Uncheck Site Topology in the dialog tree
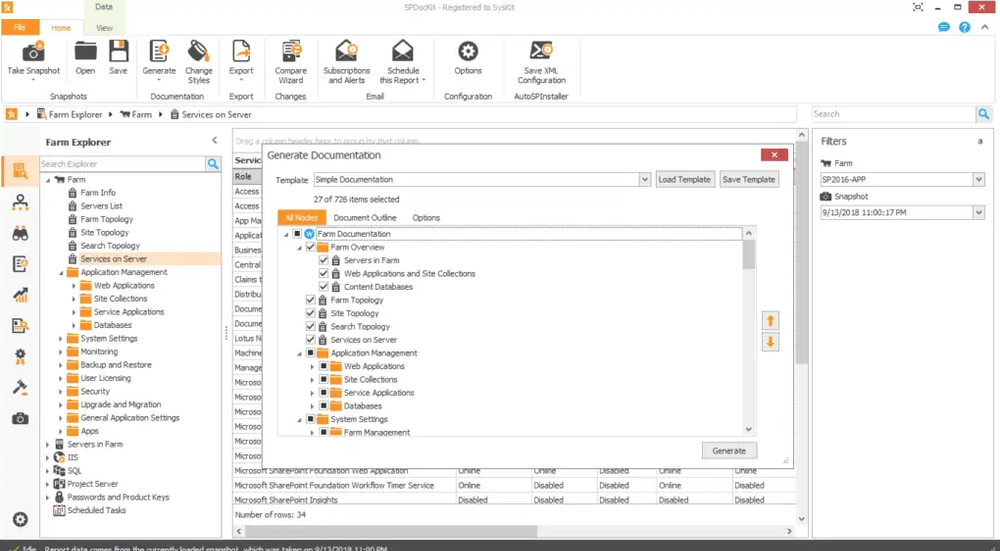This screenshot has width=1000, height=551. [311, 313]
